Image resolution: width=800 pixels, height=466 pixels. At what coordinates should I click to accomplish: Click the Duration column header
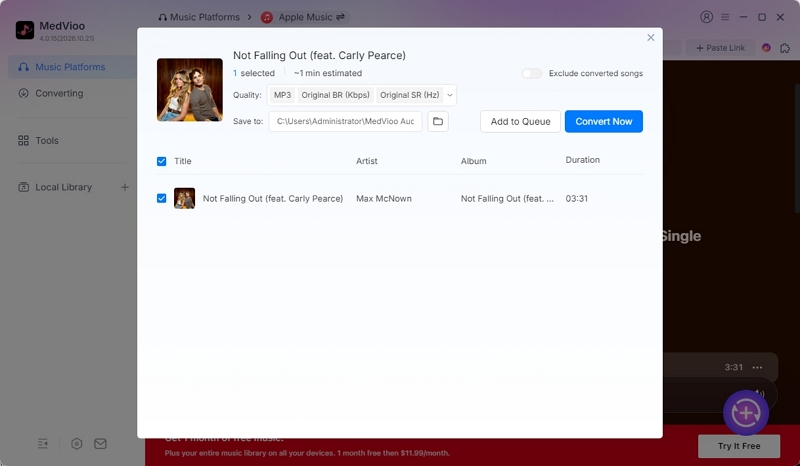tap(582, 160)
